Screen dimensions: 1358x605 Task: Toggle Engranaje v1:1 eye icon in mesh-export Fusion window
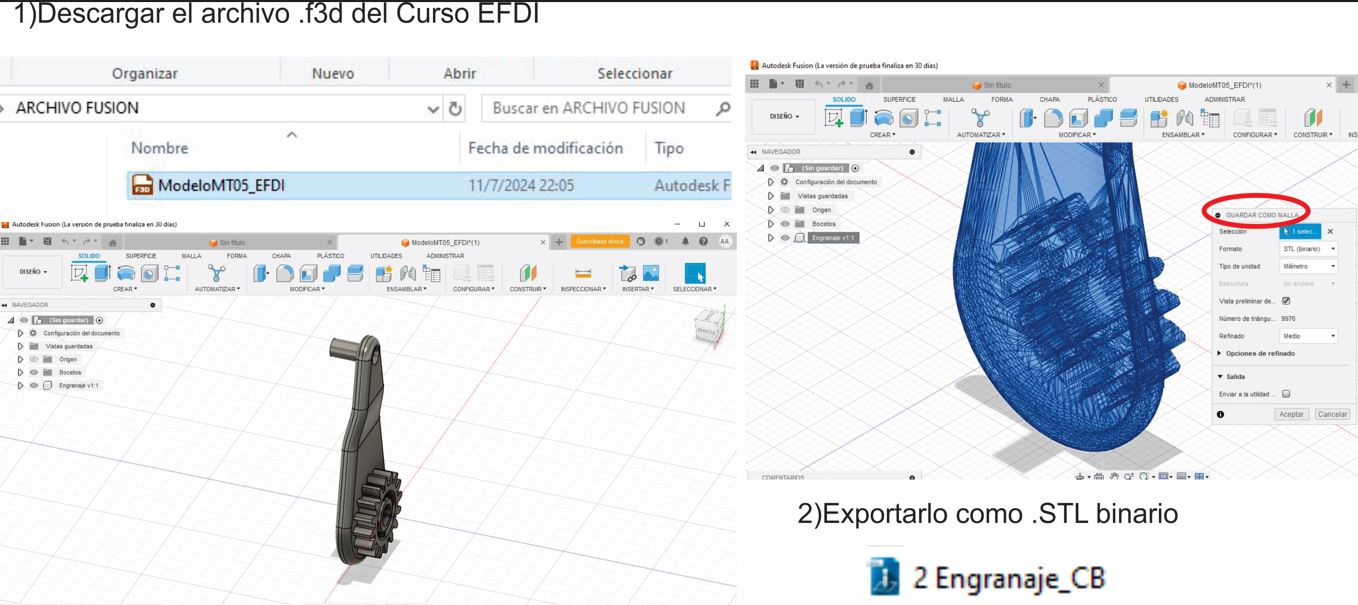click(x=785, y=237)
